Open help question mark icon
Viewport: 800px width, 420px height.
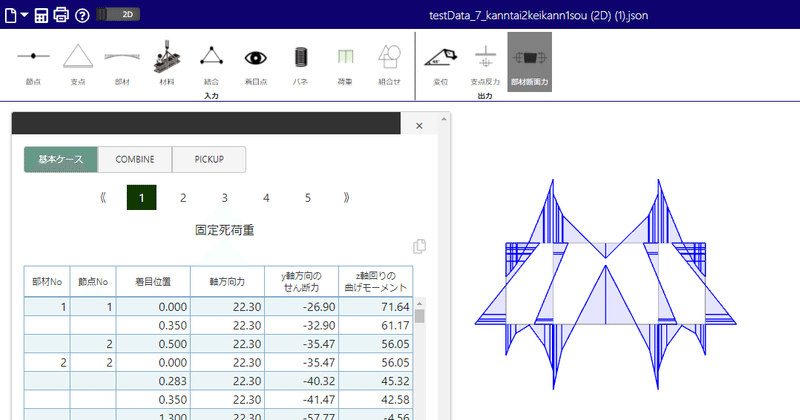coord(82,15)
